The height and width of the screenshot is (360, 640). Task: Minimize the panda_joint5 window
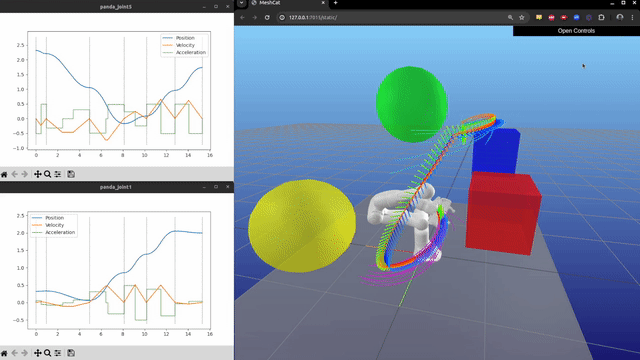coord(204,7)
